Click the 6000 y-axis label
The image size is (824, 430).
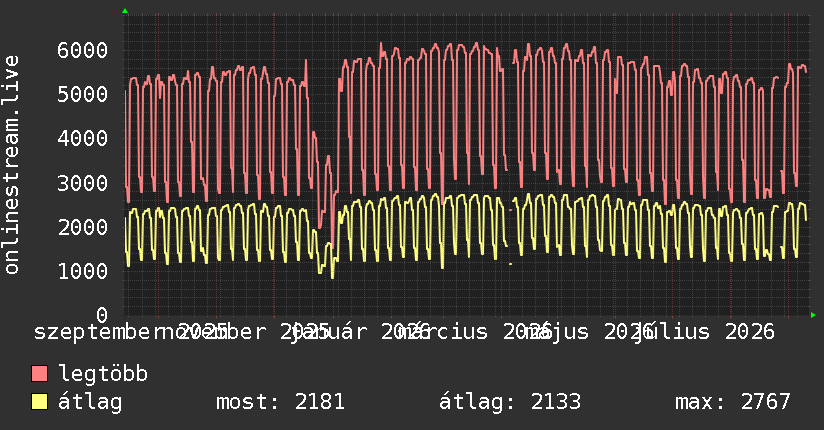click(x=83, y=50)
